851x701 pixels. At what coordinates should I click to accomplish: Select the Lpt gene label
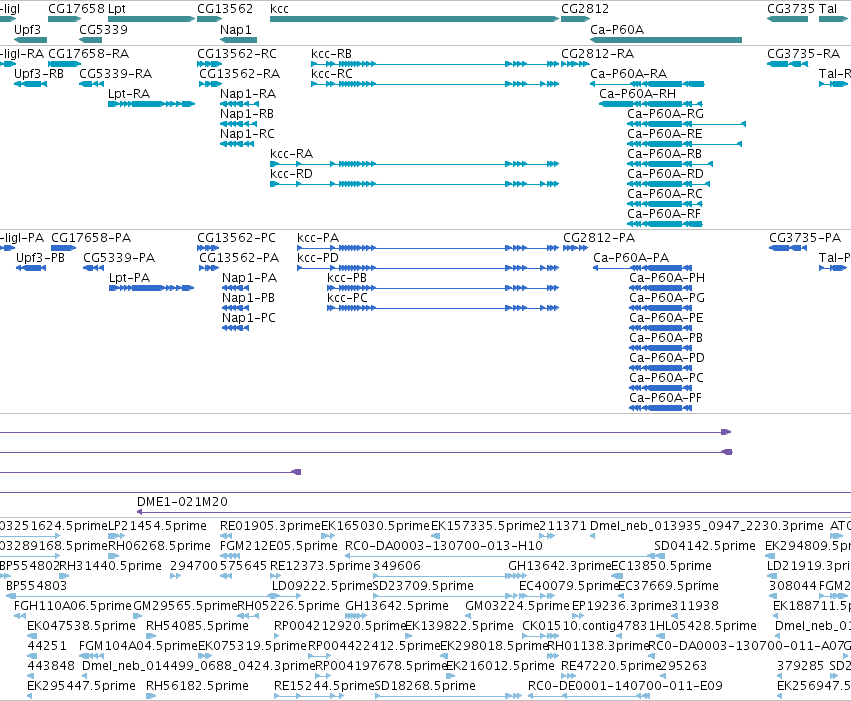pyautogui.click(x=117, y=9)
